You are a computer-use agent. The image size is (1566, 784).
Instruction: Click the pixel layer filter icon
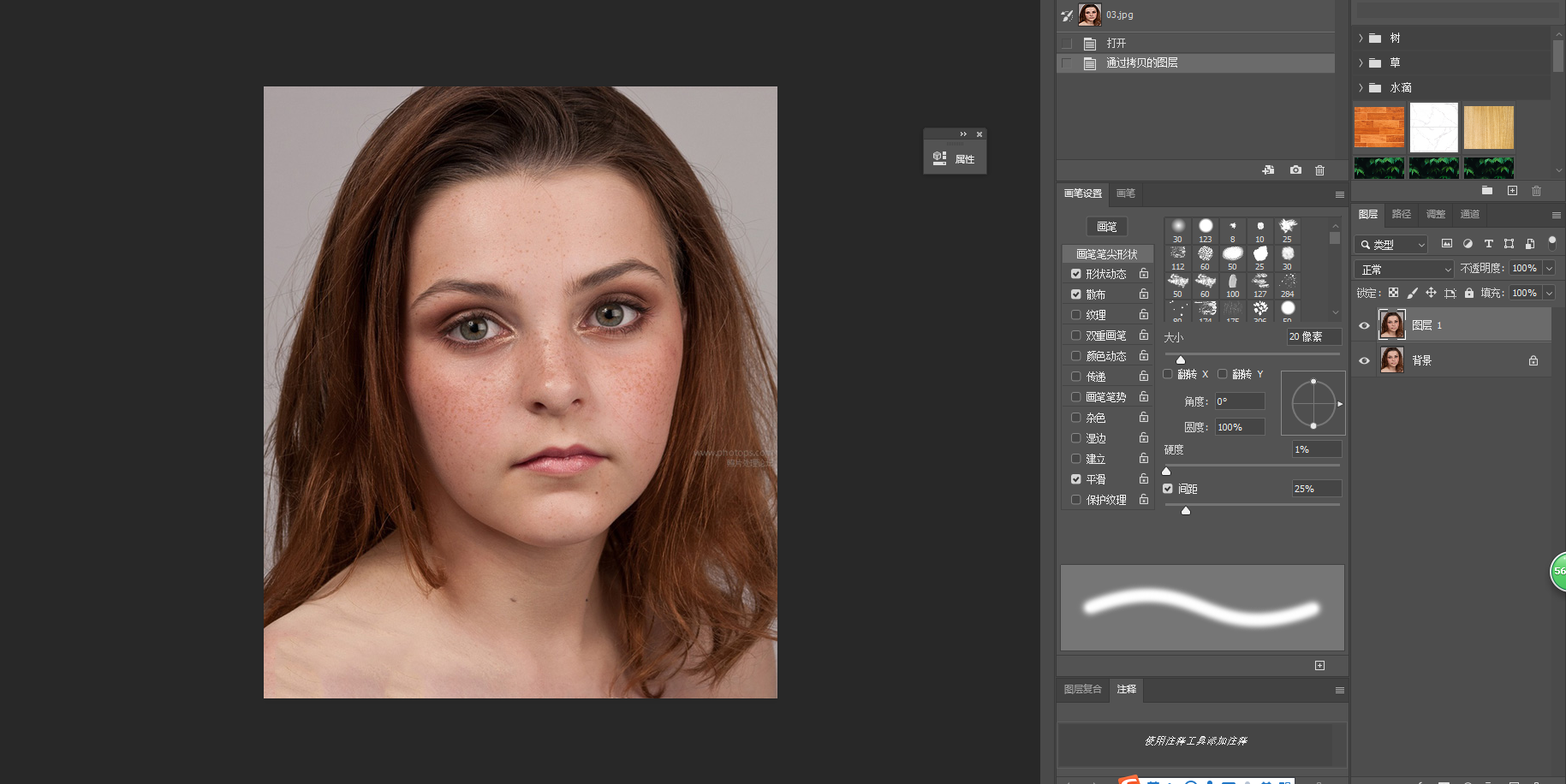pos(1447,244)
